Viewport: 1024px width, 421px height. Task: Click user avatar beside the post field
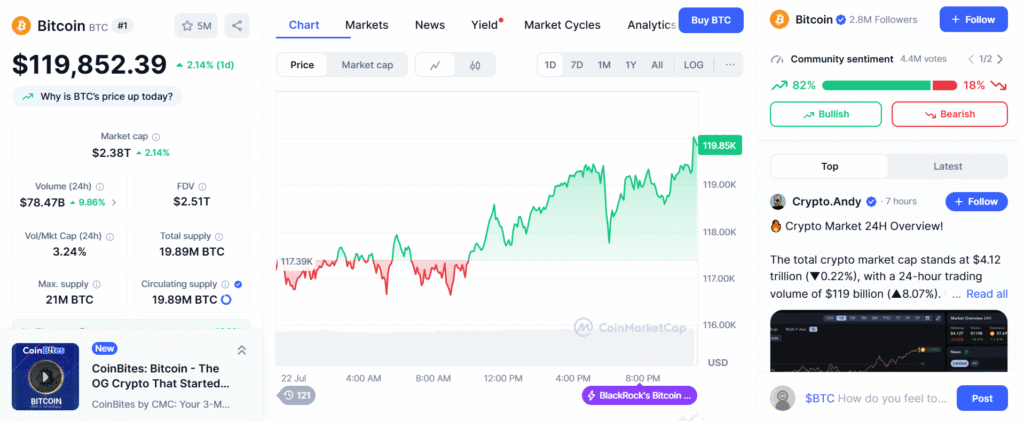click(782, 398)
